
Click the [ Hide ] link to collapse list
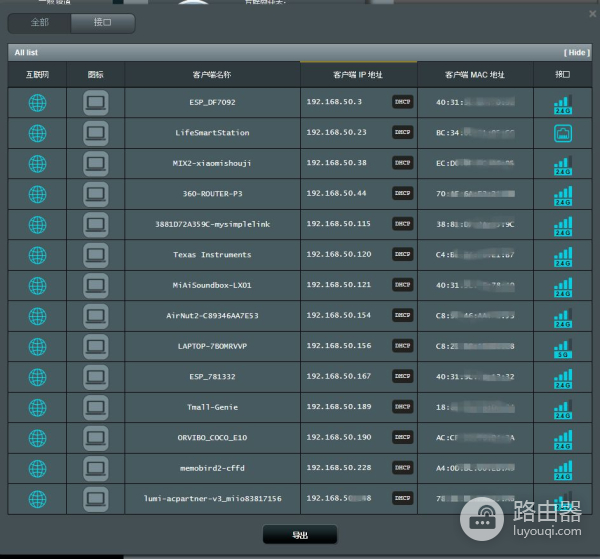click(x=577, y=52)
